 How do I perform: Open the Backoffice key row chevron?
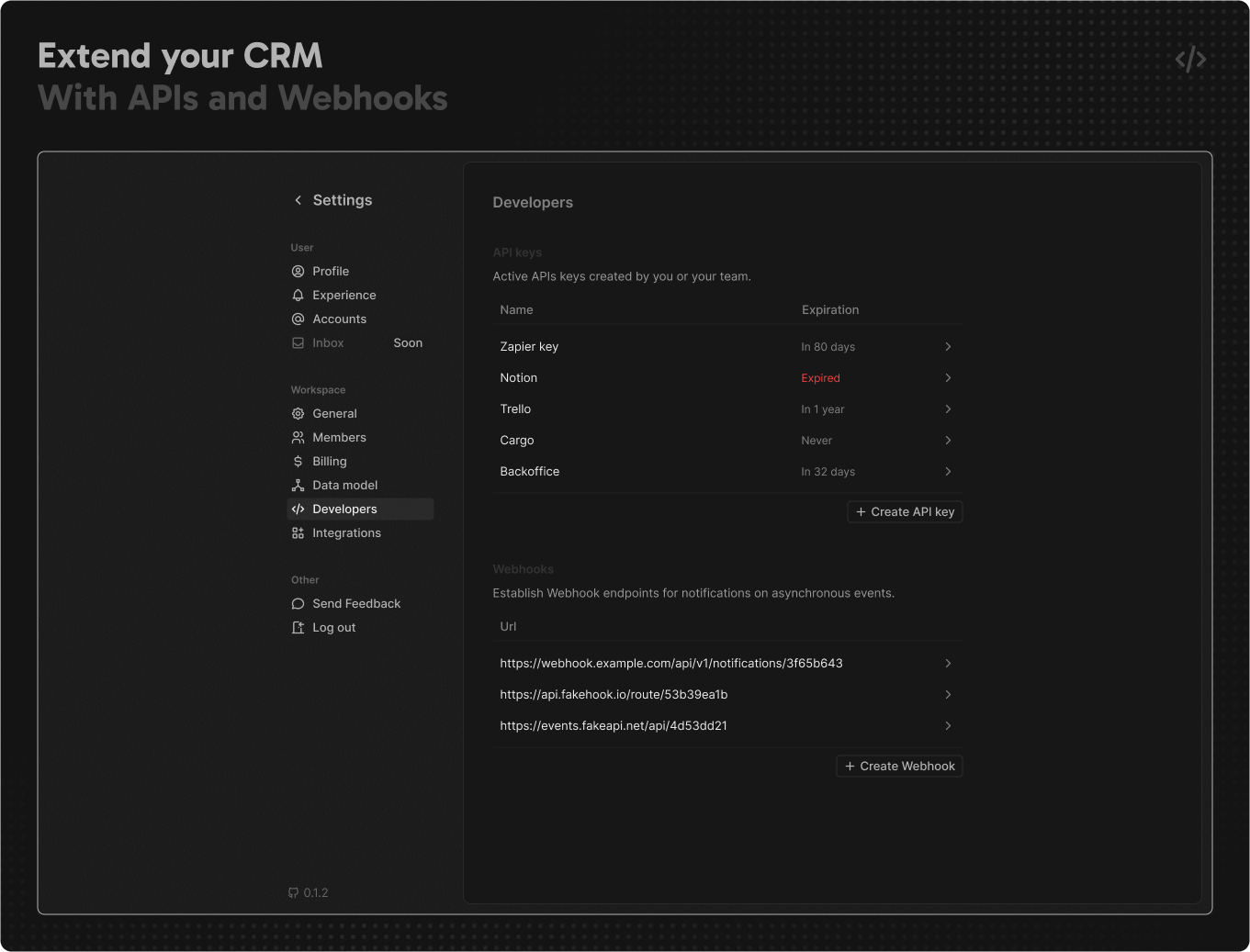(948, 472)
